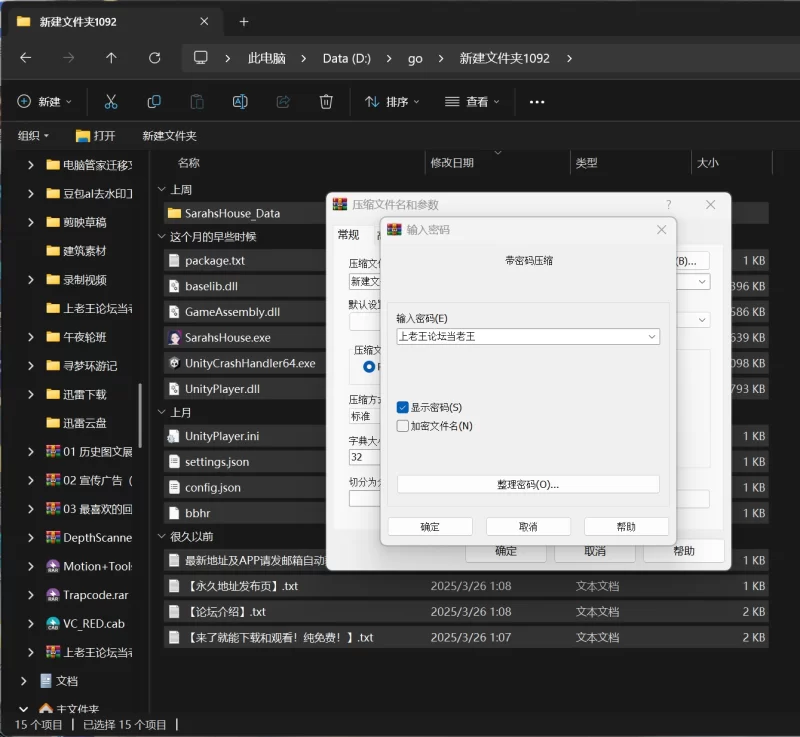Enable the 加密文件名(N) checkbox
This screenshot has height=737, width=800.
(x=403, y=426)
